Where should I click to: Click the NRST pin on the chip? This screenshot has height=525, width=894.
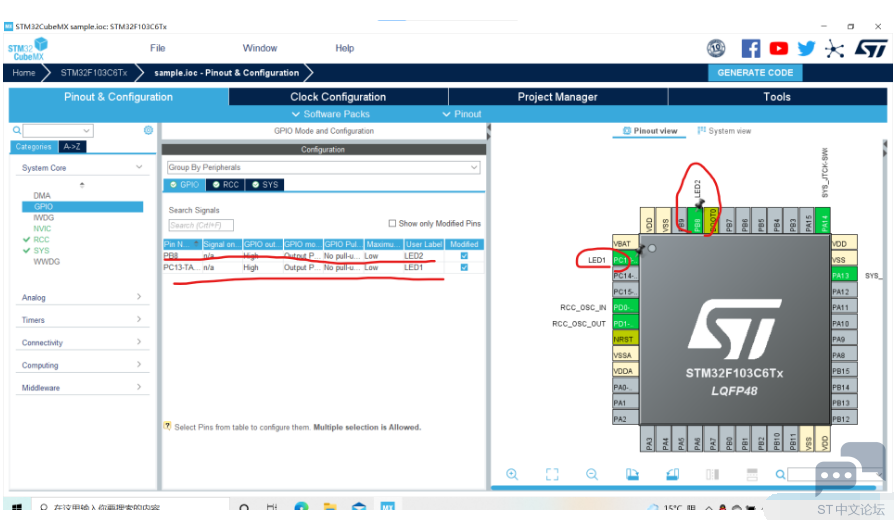coord(625,339)
